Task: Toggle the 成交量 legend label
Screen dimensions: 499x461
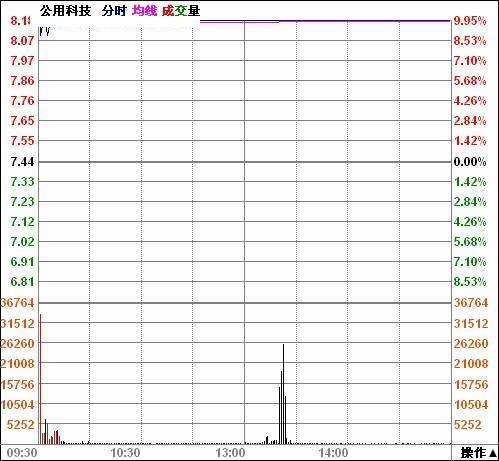Action: (181, 11)
